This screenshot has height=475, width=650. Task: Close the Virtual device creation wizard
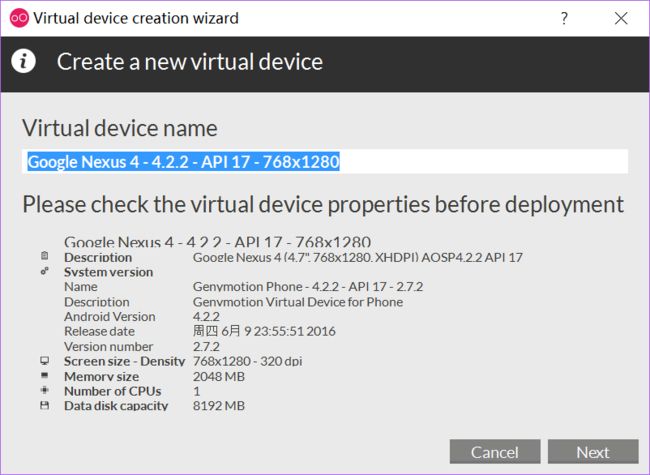pos(621,18)
